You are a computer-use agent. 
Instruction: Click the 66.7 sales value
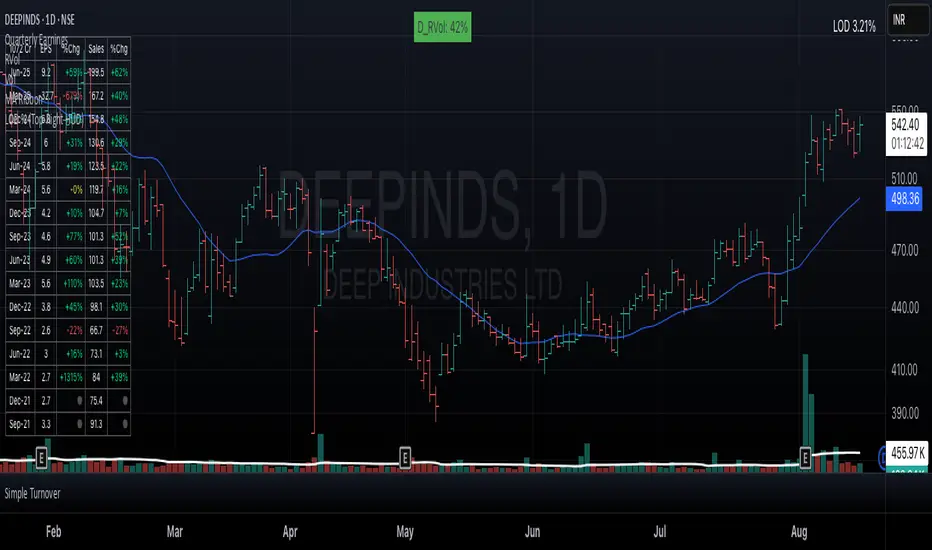click(x=96, y=330)
